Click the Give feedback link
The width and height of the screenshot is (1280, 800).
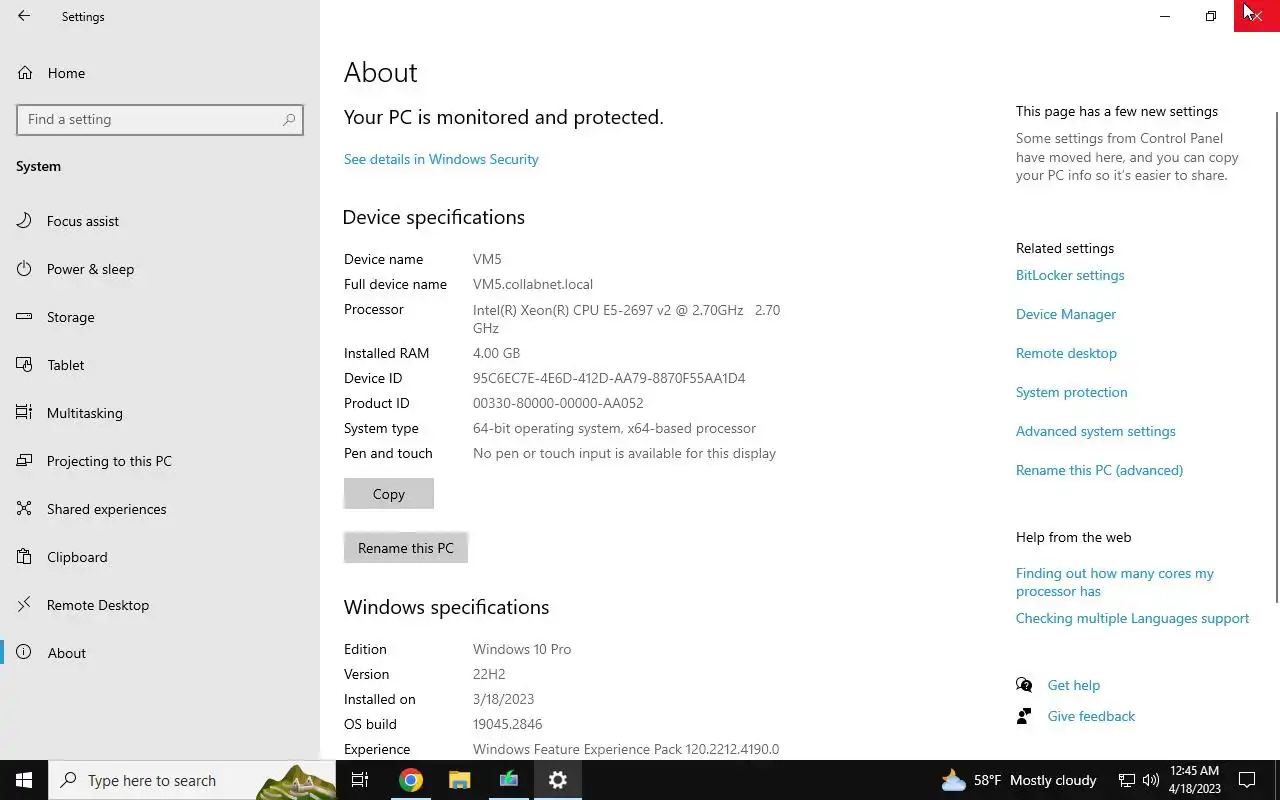coord(1091,716)
